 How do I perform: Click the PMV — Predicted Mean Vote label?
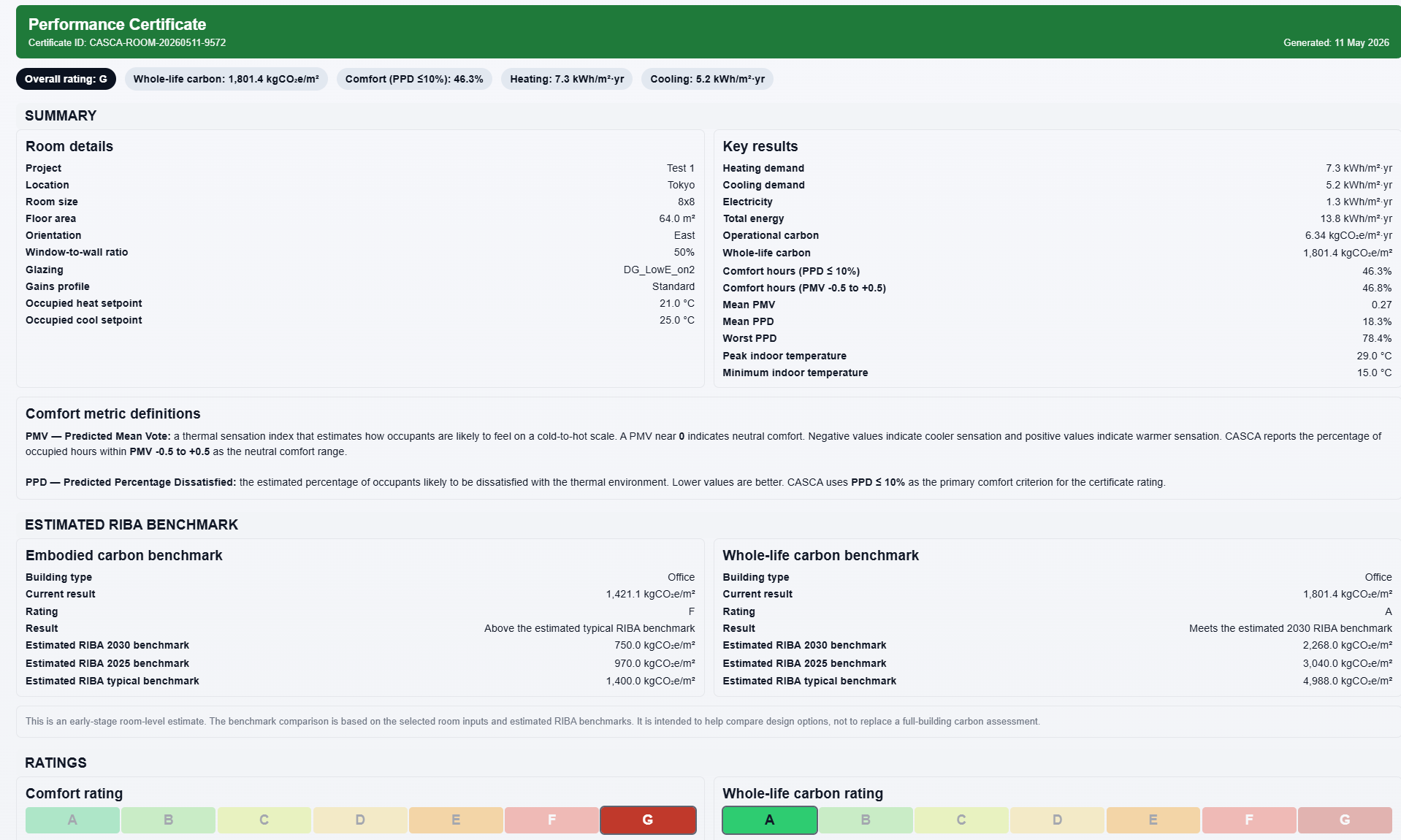pyautogui.click(x=98, y=436)
